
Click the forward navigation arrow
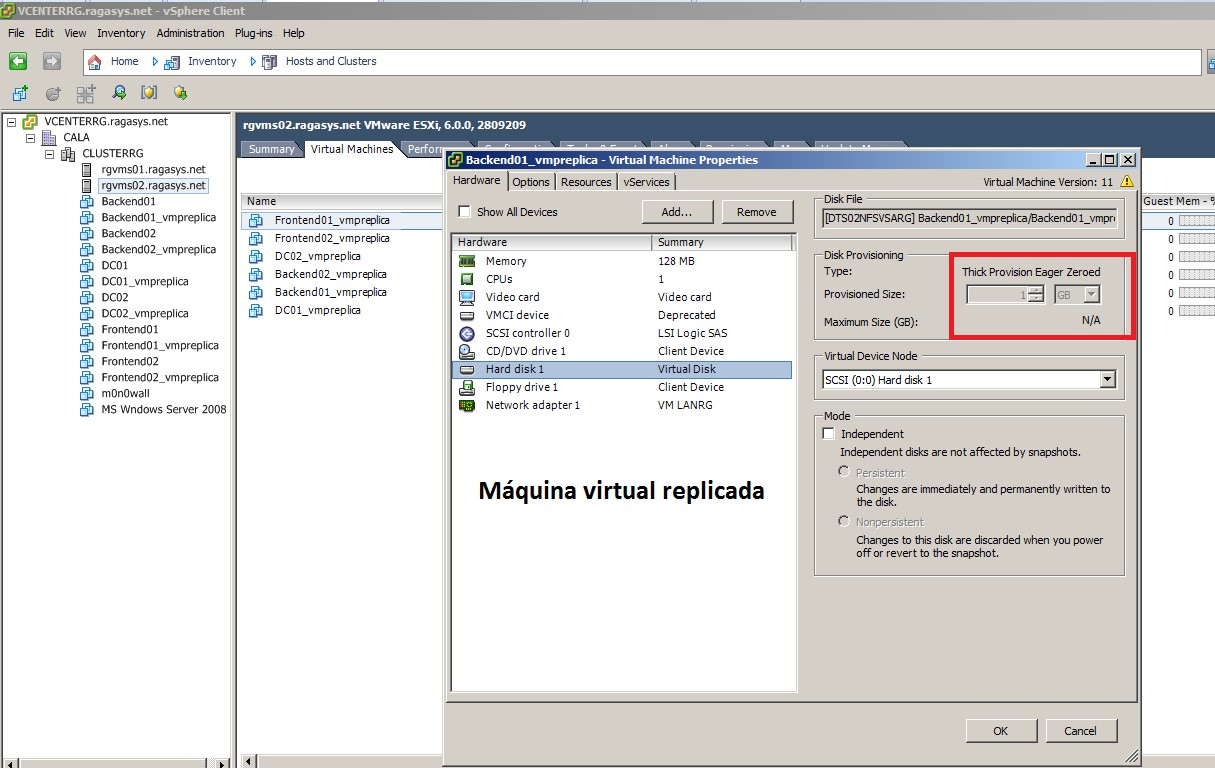click(52, 61)
